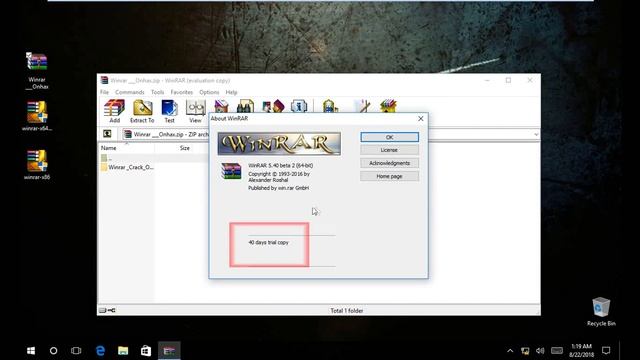Click the Wizard toolbar icon
The height and width of the screenshot is (360, 640).
point(273,106)
